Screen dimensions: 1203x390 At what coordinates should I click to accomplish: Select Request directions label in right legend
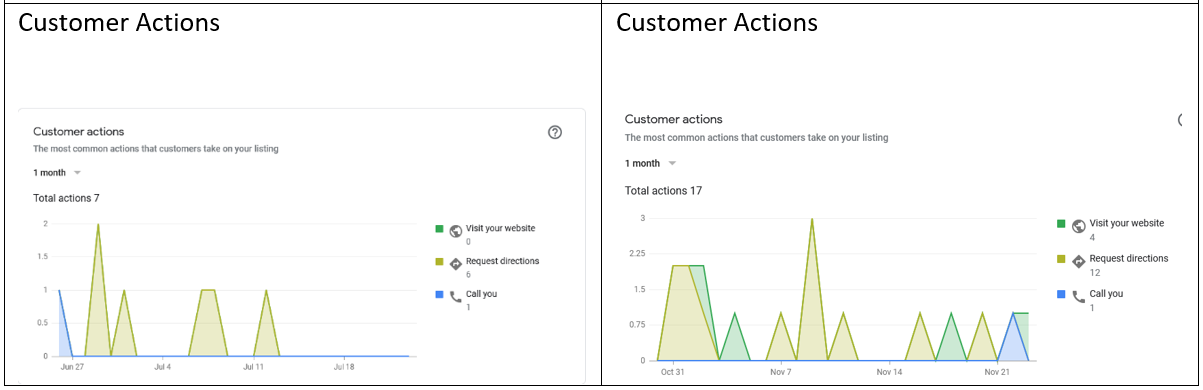(1128, 258)
